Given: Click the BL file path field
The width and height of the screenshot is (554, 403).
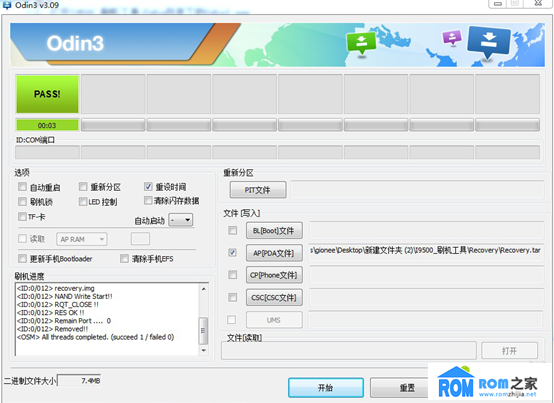Looking at the screenshot, I should click(426, 230).
